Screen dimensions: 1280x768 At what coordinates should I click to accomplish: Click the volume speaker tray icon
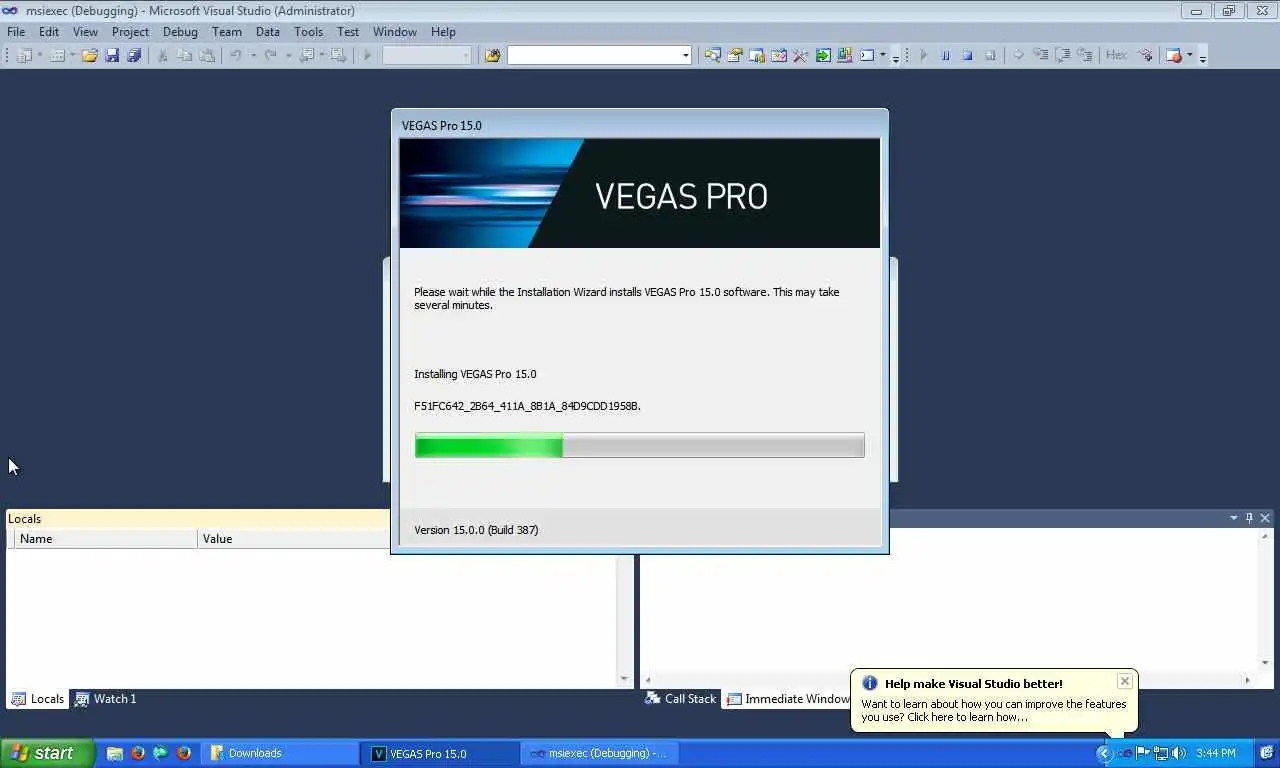[1178, 753]
